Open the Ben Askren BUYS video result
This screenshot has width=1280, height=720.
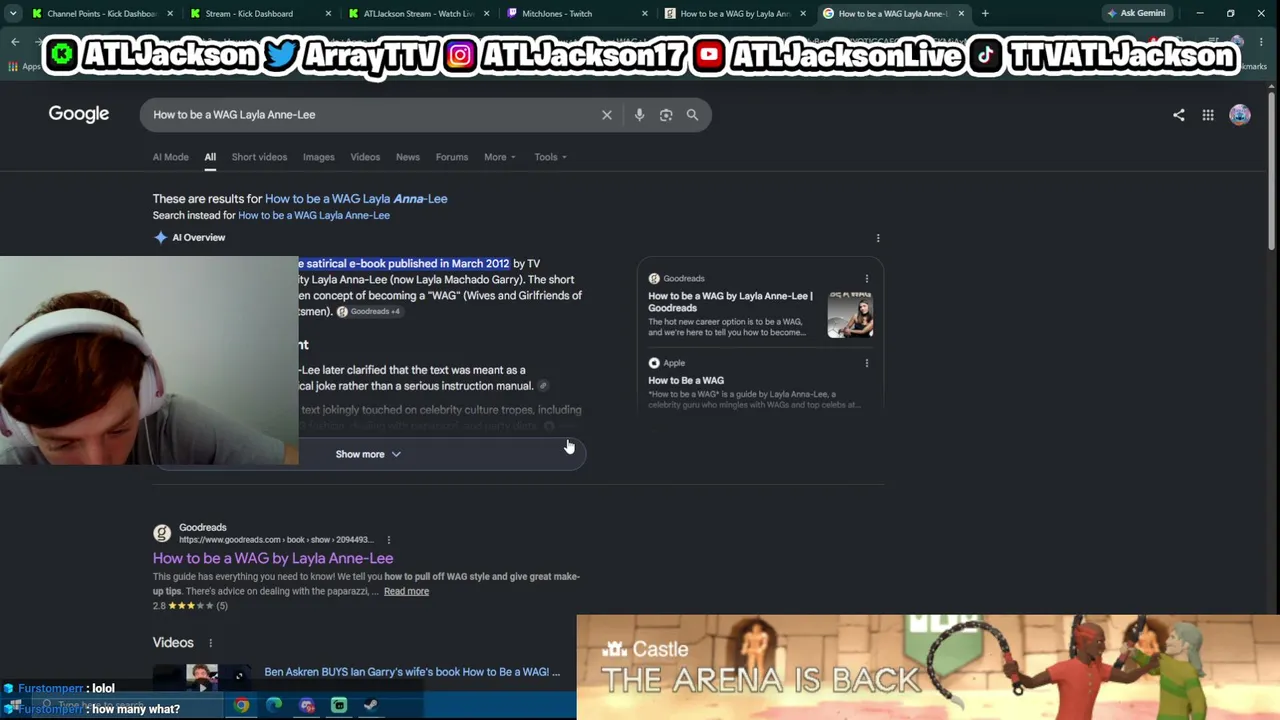click(x=412, y=672)
